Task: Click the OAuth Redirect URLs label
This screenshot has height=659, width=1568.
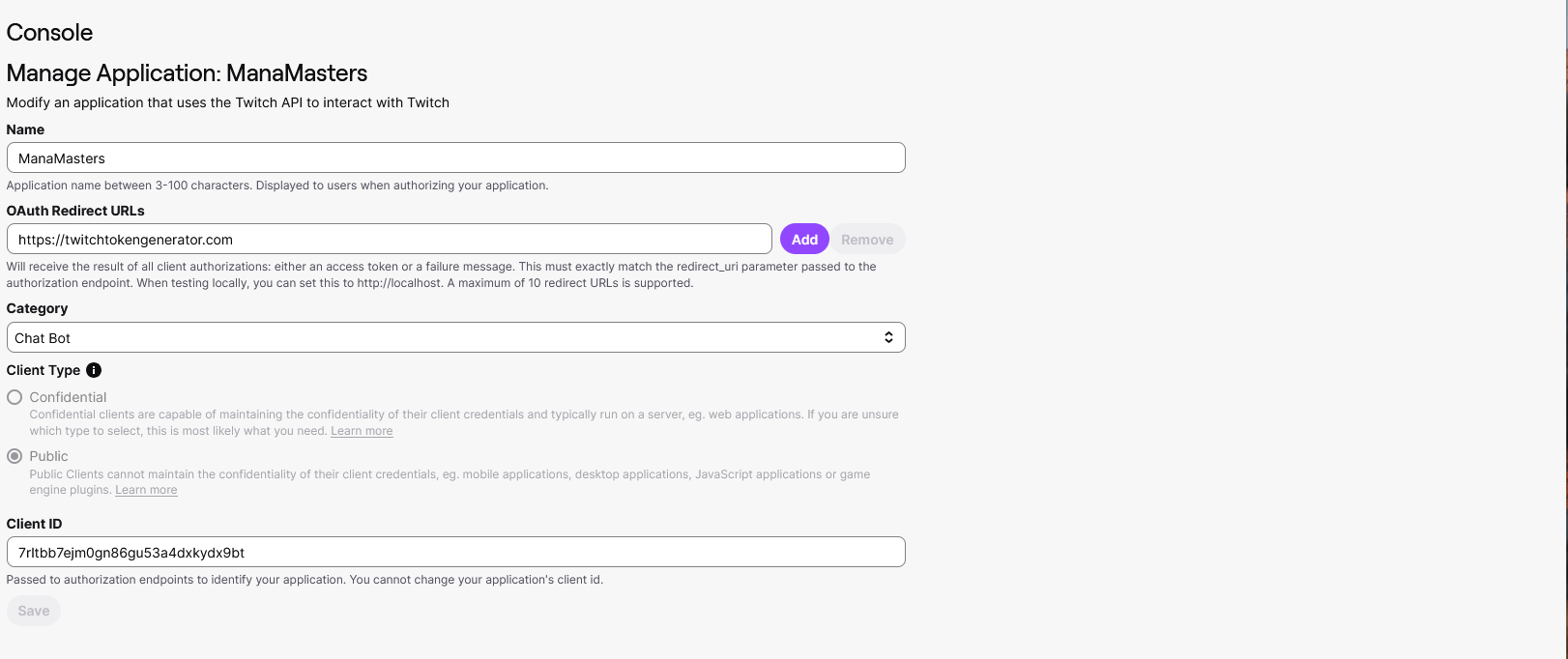Action: pyautogui.click(x=75, y=211)
